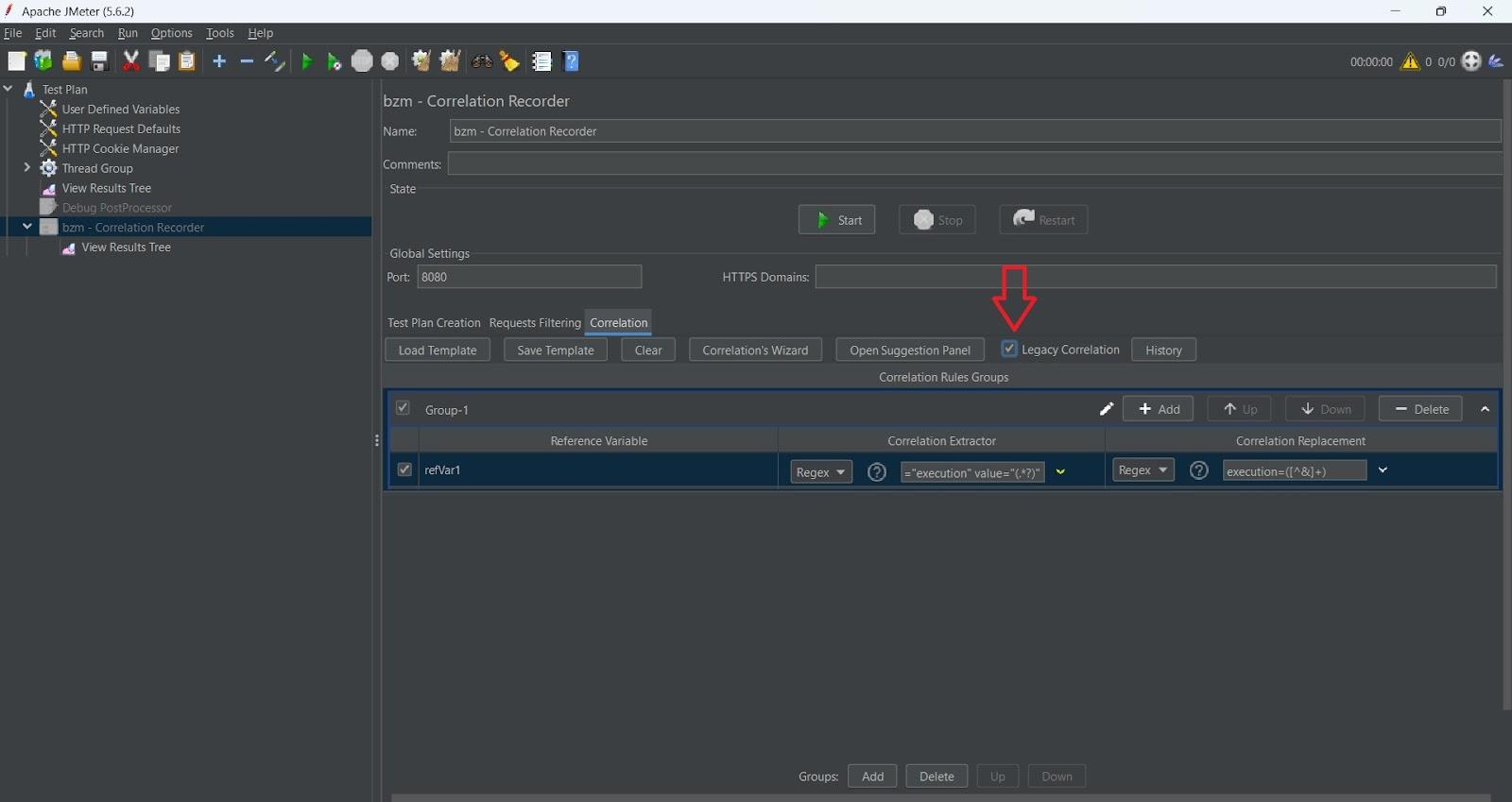Select the Correlation tab
The height and width of the screenshot is (802, 1512).
[619, 323]
